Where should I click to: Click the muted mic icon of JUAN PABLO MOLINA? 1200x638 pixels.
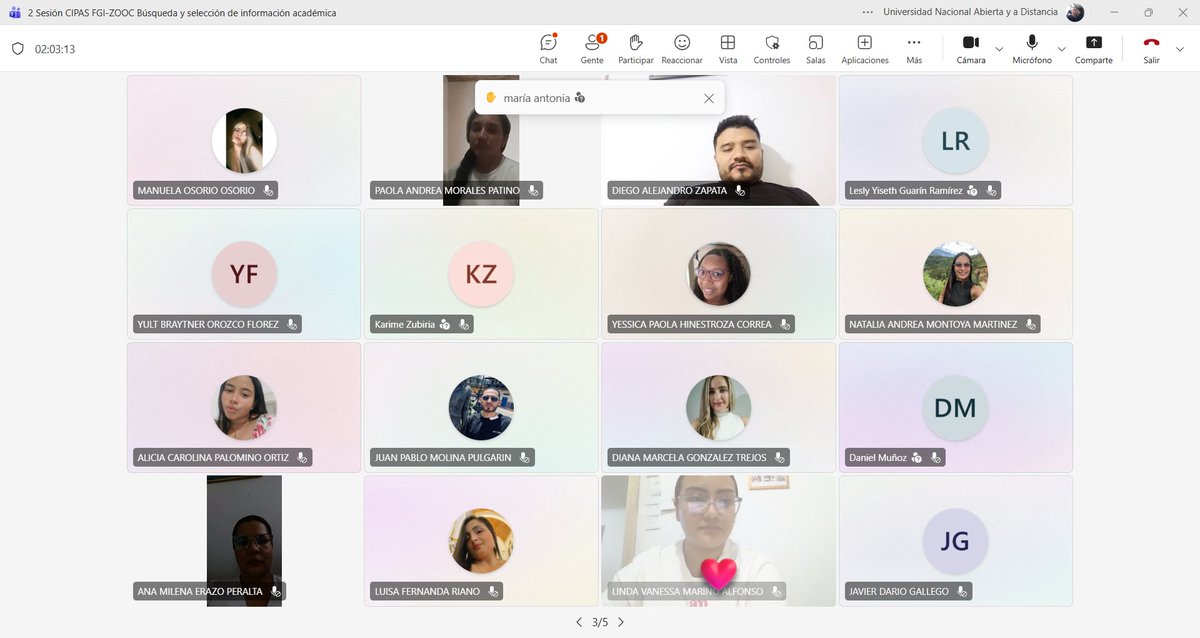(525, 457)
